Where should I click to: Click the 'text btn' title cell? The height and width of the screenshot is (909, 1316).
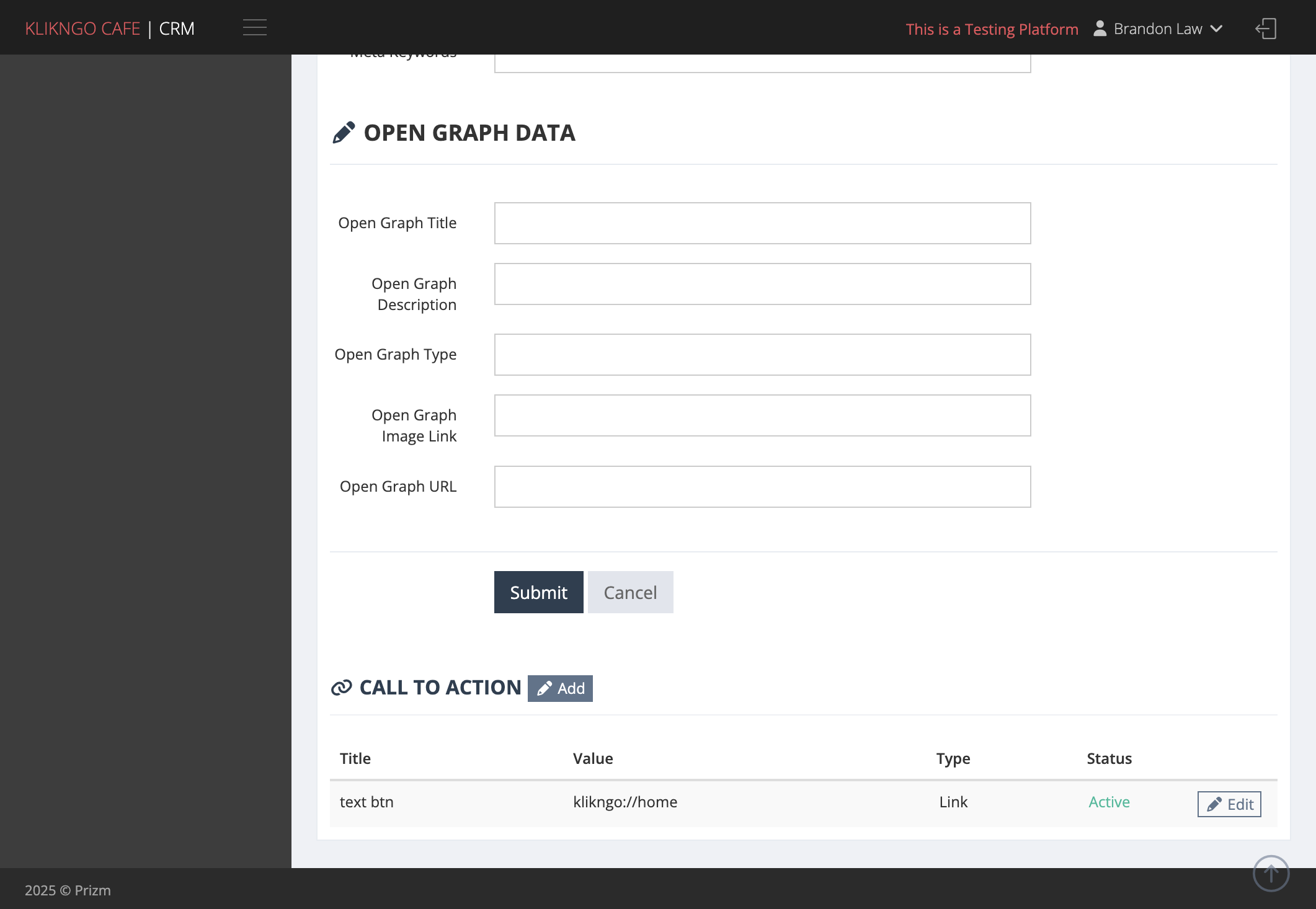point(367,802)
